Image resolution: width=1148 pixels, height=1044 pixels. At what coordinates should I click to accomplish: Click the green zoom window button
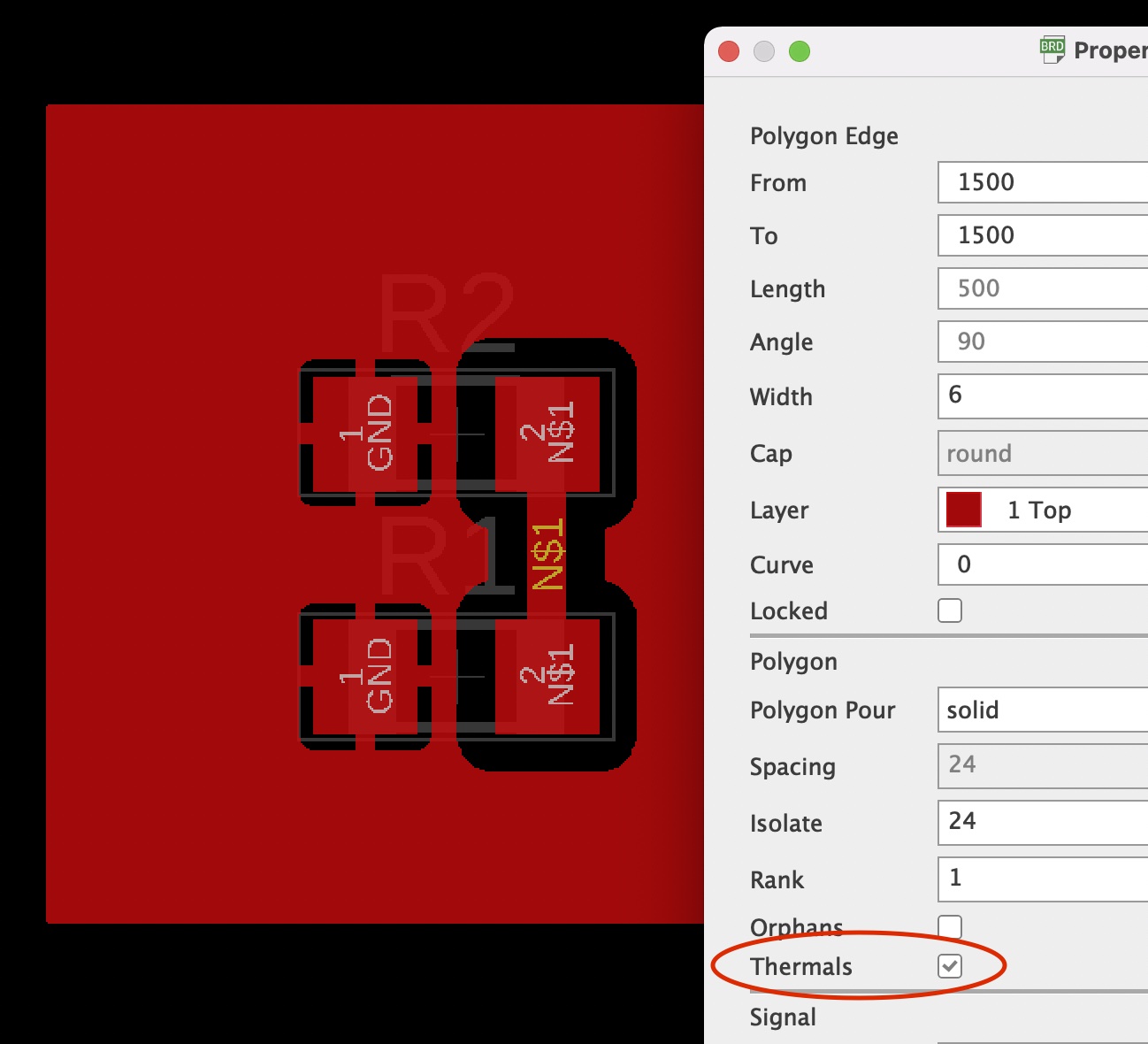(x=800, y=51)
